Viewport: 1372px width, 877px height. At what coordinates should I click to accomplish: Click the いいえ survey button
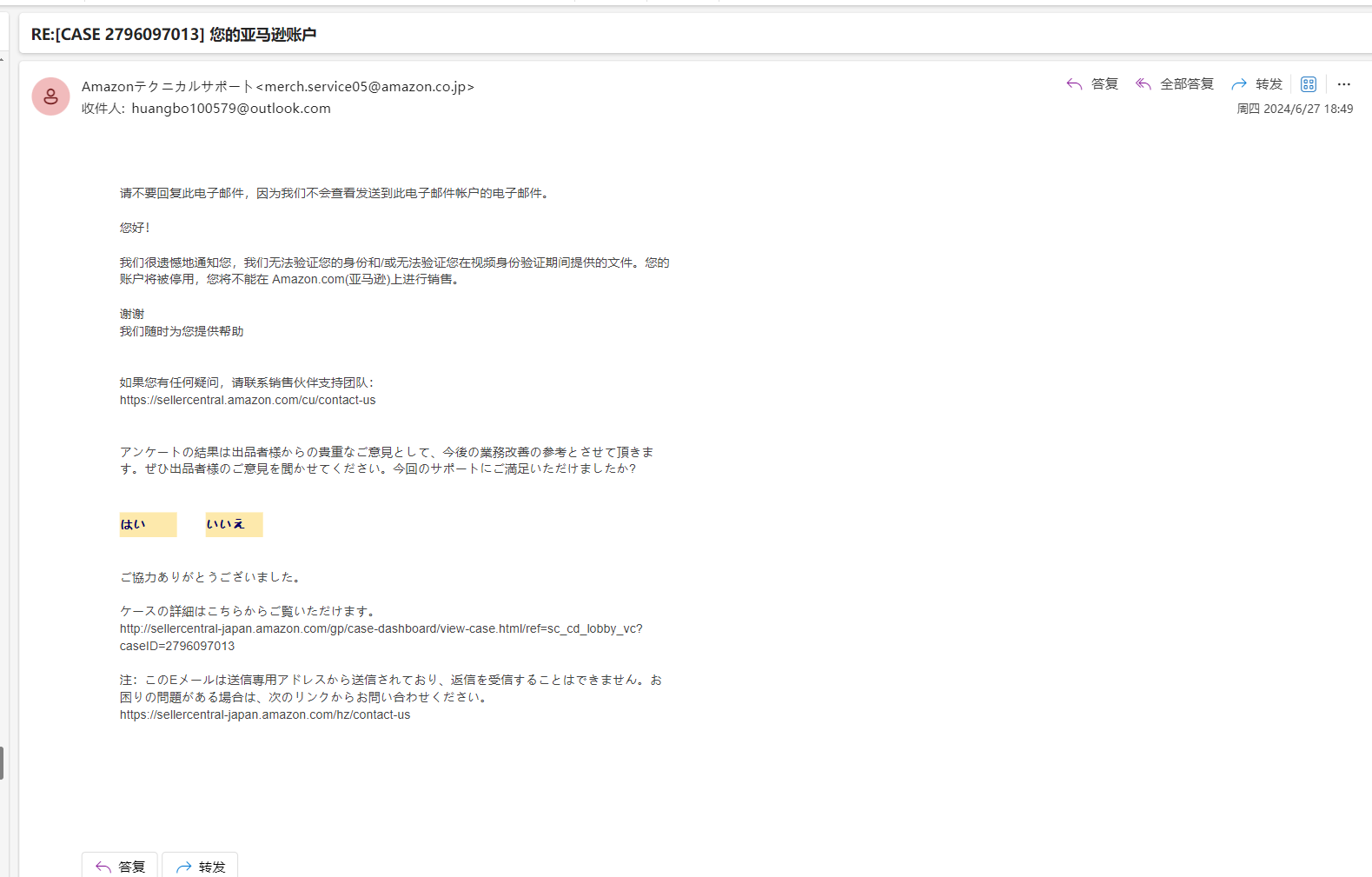pos(234,524)
